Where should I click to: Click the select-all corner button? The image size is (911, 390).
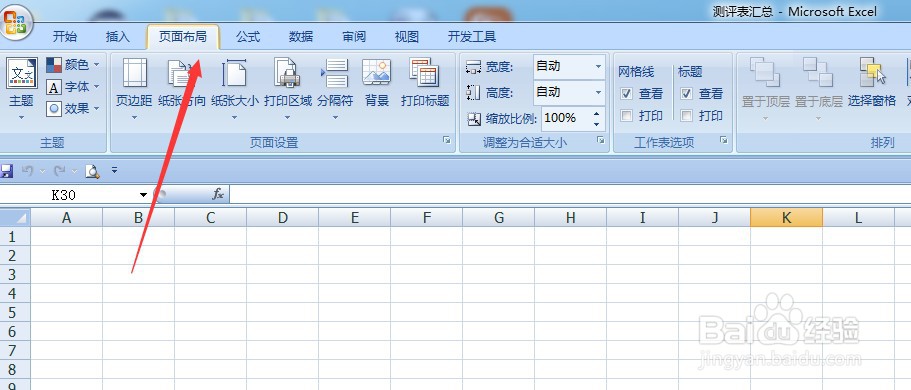[15, 218]
